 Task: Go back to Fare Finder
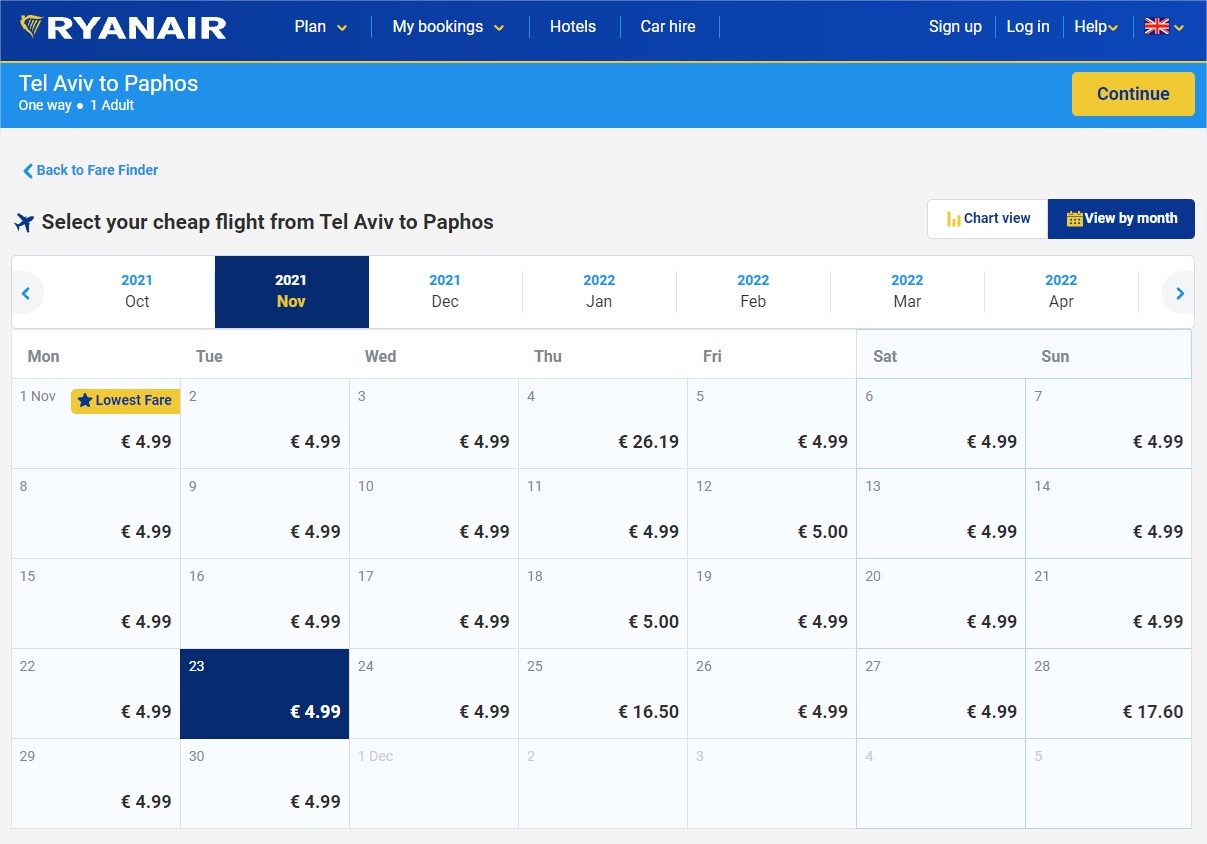[x=91, y=170]
